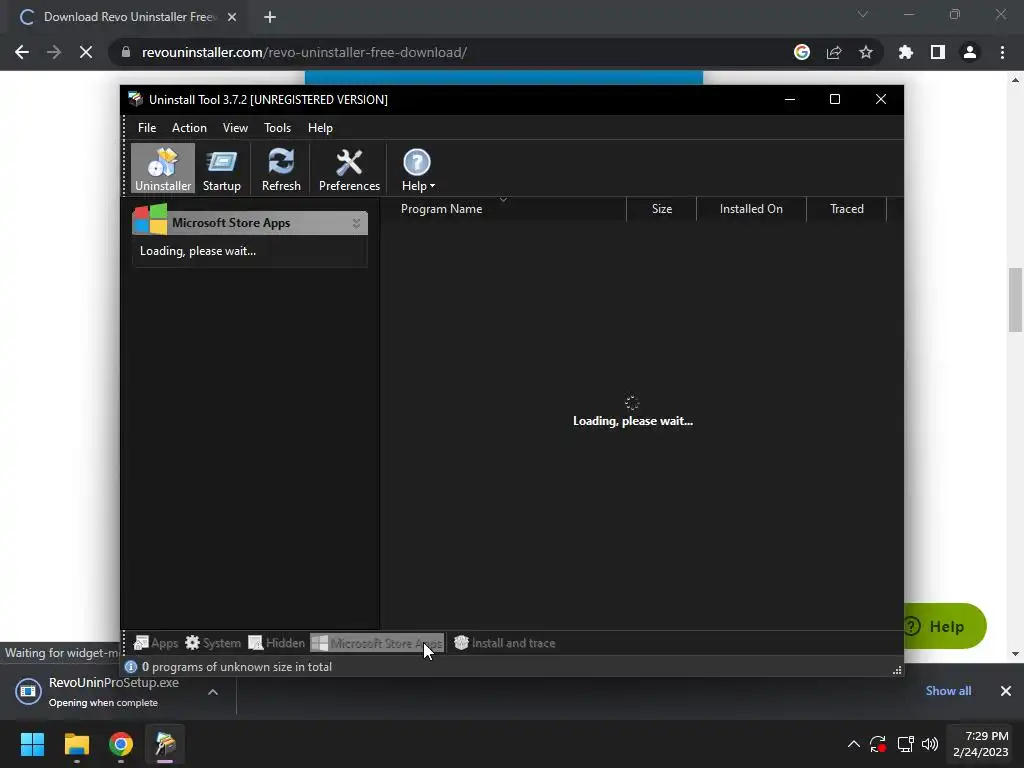Screen dimensions: 1024x768
Task: Close the Chrome downloads bar
Action: pyautogui.click(x=1006, y=691)
